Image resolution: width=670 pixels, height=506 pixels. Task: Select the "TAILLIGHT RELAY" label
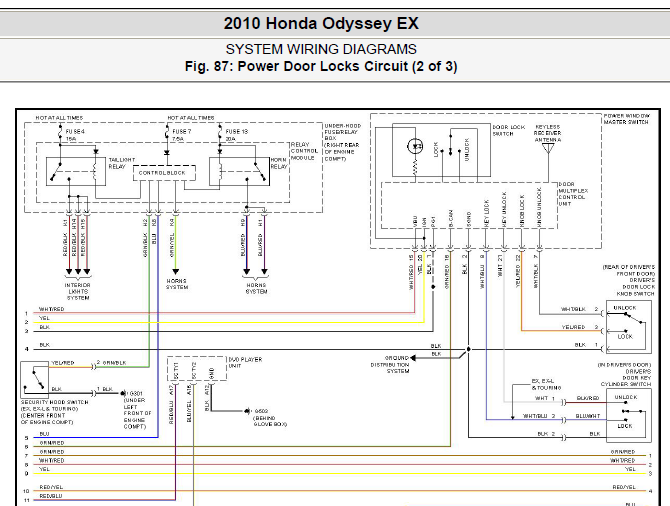tap(121, 163)
